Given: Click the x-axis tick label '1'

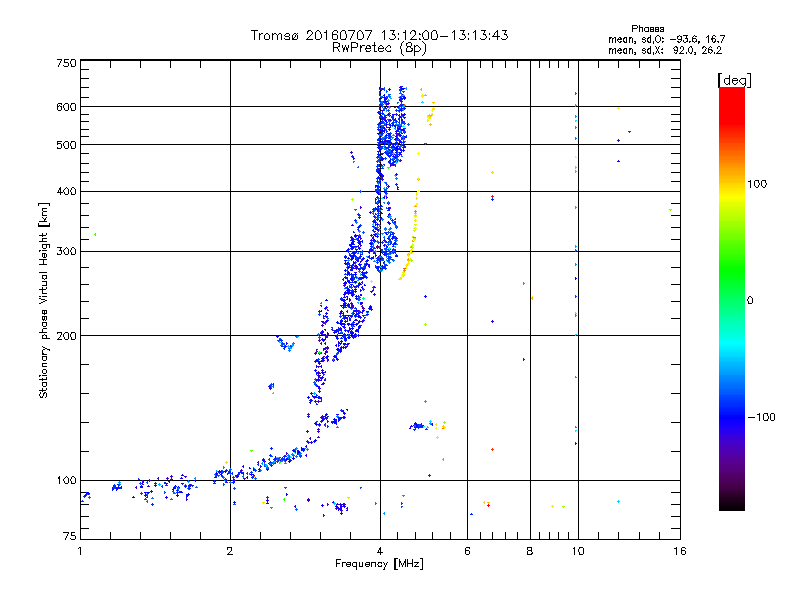Looking at the screenshot, I should coord(80,551).
